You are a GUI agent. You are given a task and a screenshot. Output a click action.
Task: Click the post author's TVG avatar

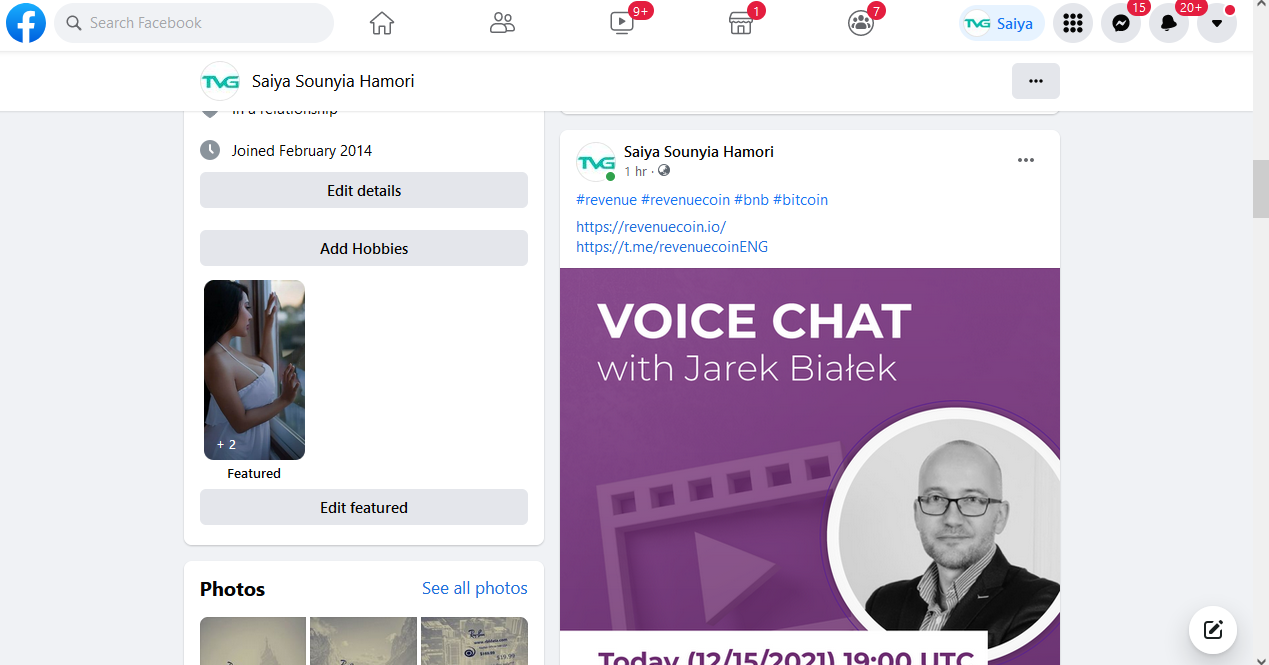point(596,162)
